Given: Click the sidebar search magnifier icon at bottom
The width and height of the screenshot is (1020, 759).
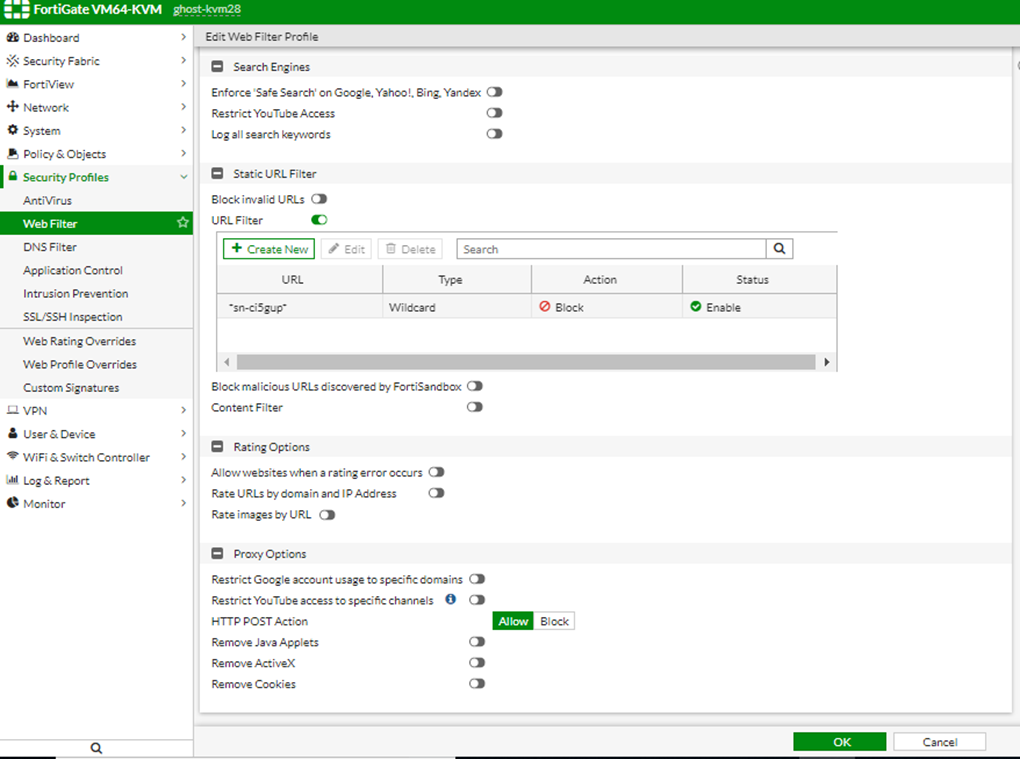Looking at the screenshot, I should pyautogui.click(x=96, y=747).
